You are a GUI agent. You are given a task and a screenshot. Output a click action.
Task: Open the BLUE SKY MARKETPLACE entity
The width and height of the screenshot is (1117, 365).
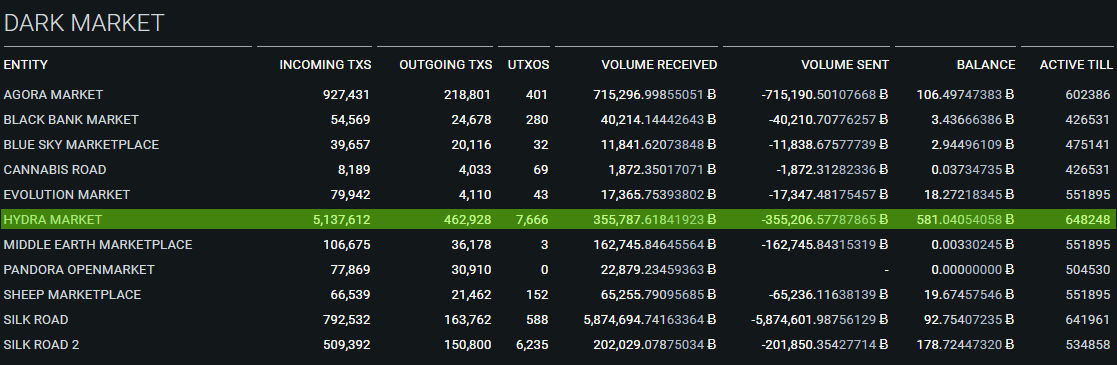pyautogui.click(x=81, y=145)
